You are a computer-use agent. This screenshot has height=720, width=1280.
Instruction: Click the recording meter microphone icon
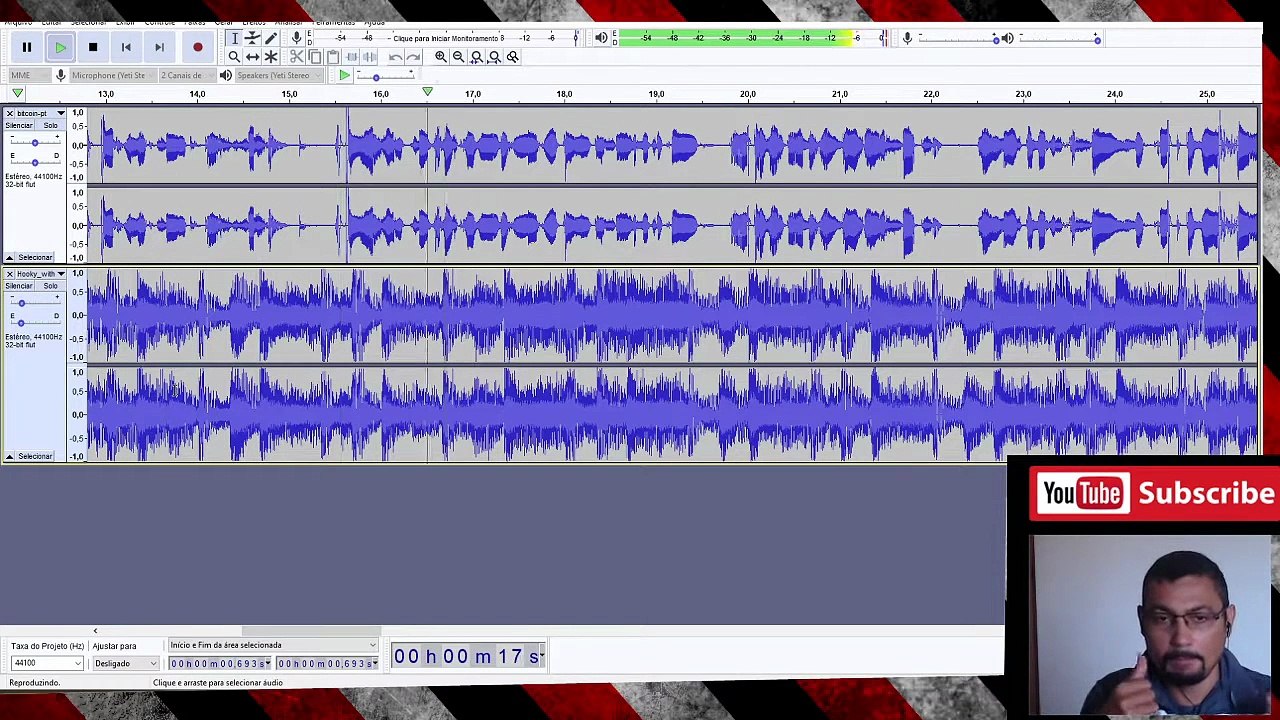pos(296,38)
